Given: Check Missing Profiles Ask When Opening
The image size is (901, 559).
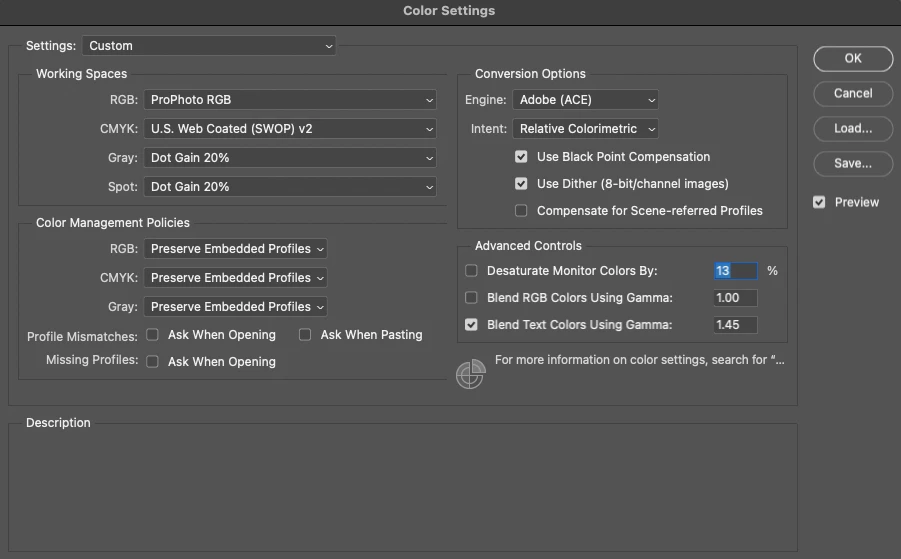Looking at the screenshot, I should (x=153, y=362).
